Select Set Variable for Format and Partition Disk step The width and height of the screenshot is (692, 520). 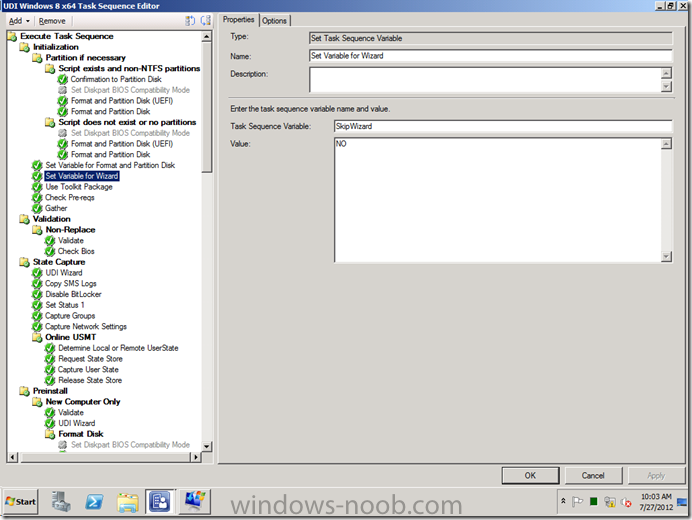(110, 165)
